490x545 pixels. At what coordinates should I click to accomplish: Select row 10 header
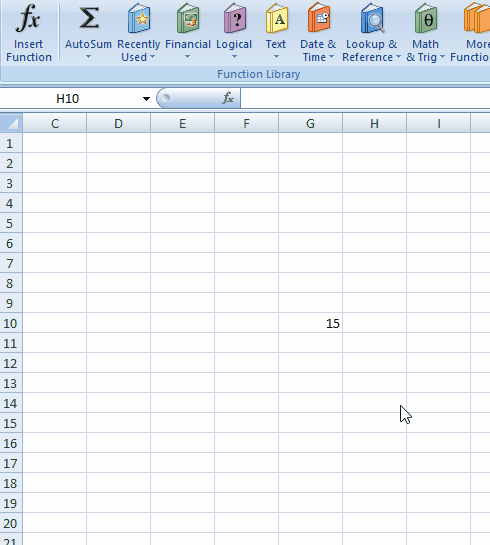point(11,323)
